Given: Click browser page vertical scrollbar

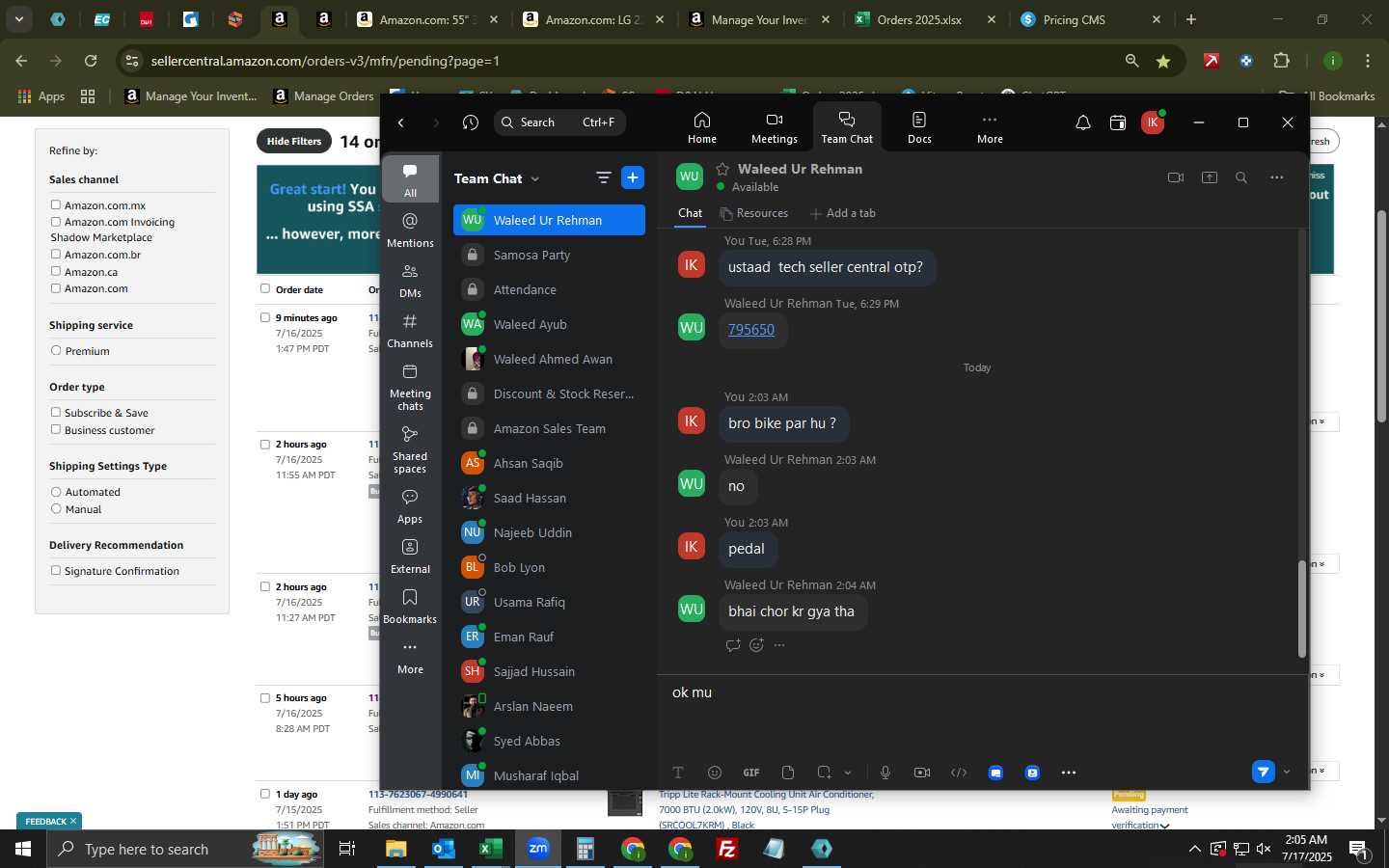Looking at the screenshot, I should pos(1381,318).
